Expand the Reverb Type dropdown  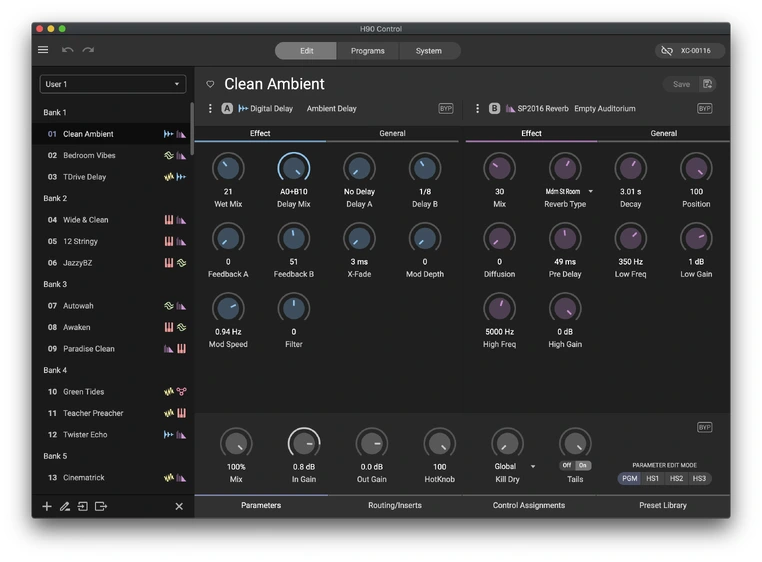(x=590, y=191)
